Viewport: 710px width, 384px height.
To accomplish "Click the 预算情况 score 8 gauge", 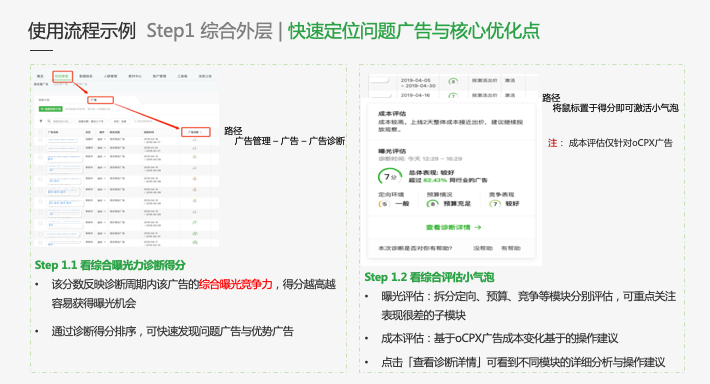I will click(x=432, y=204).
